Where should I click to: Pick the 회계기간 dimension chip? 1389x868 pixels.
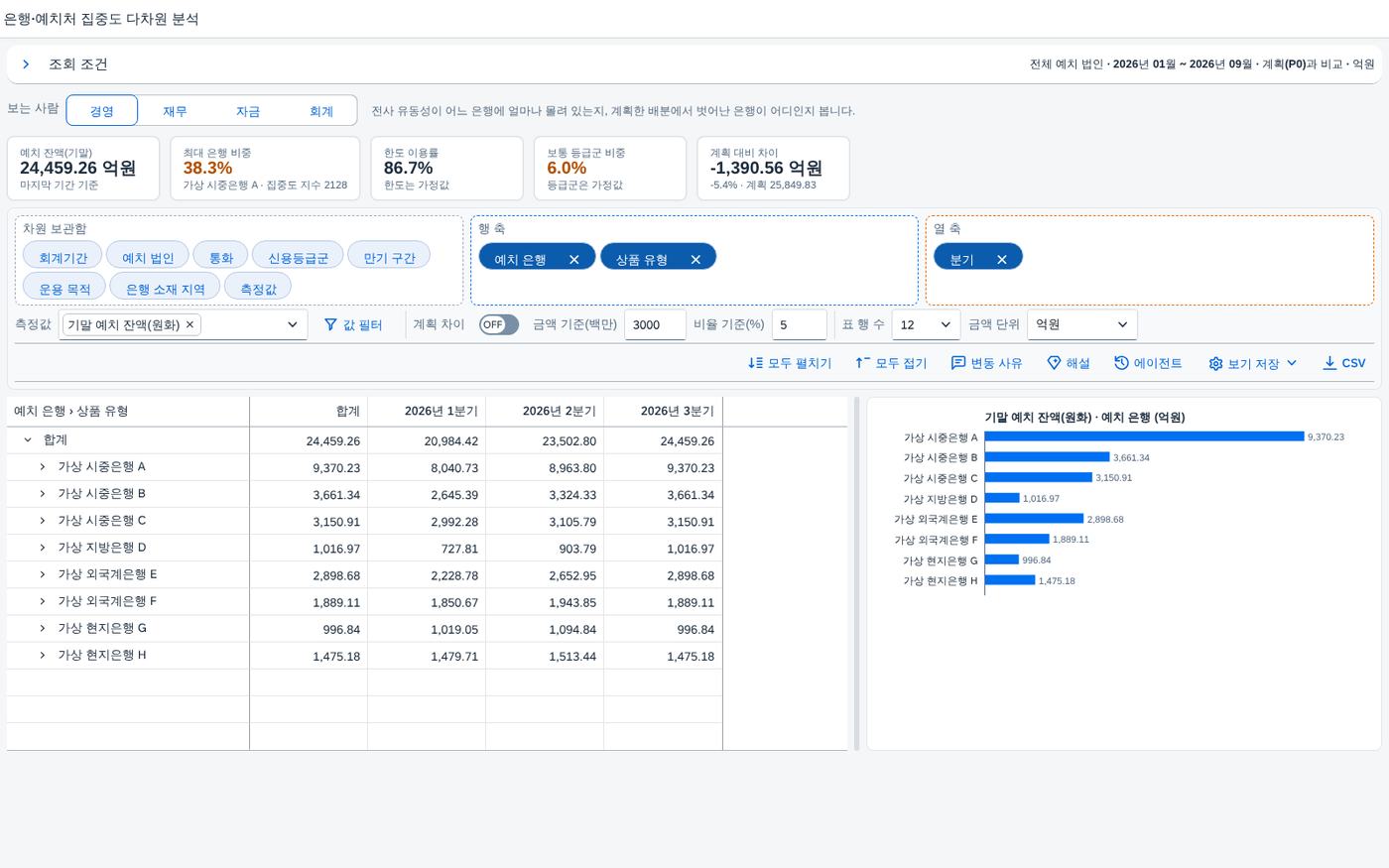click(x=63, y=256)
